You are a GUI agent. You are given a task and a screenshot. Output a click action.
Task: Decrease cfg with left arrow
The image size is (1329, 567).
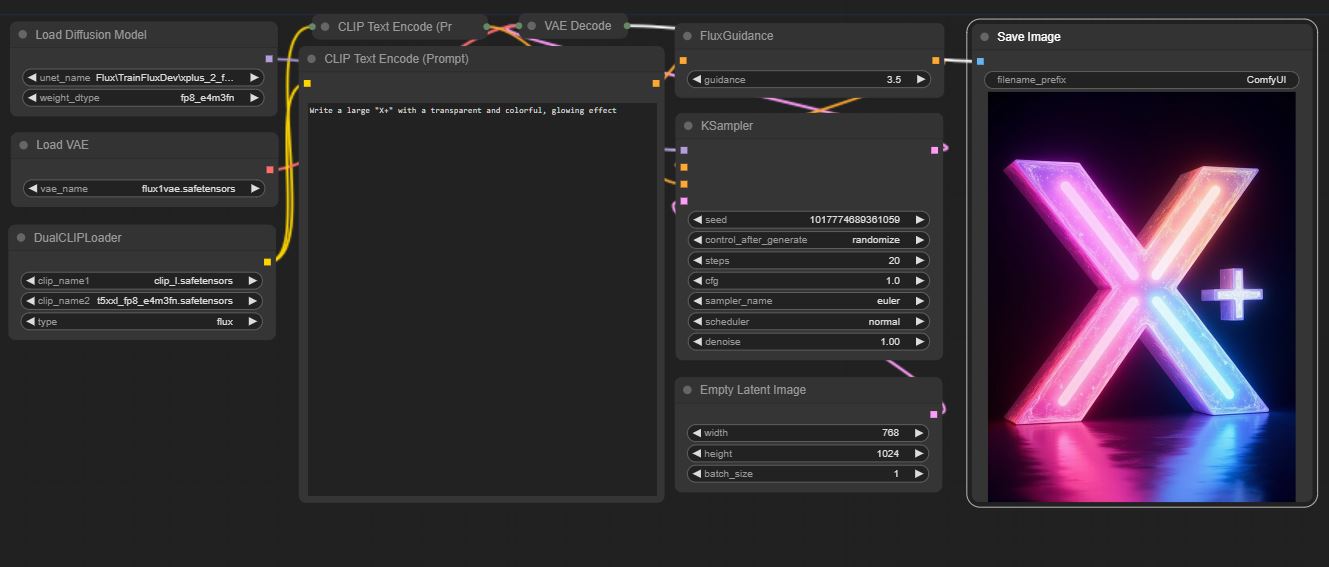coord(697,281)
